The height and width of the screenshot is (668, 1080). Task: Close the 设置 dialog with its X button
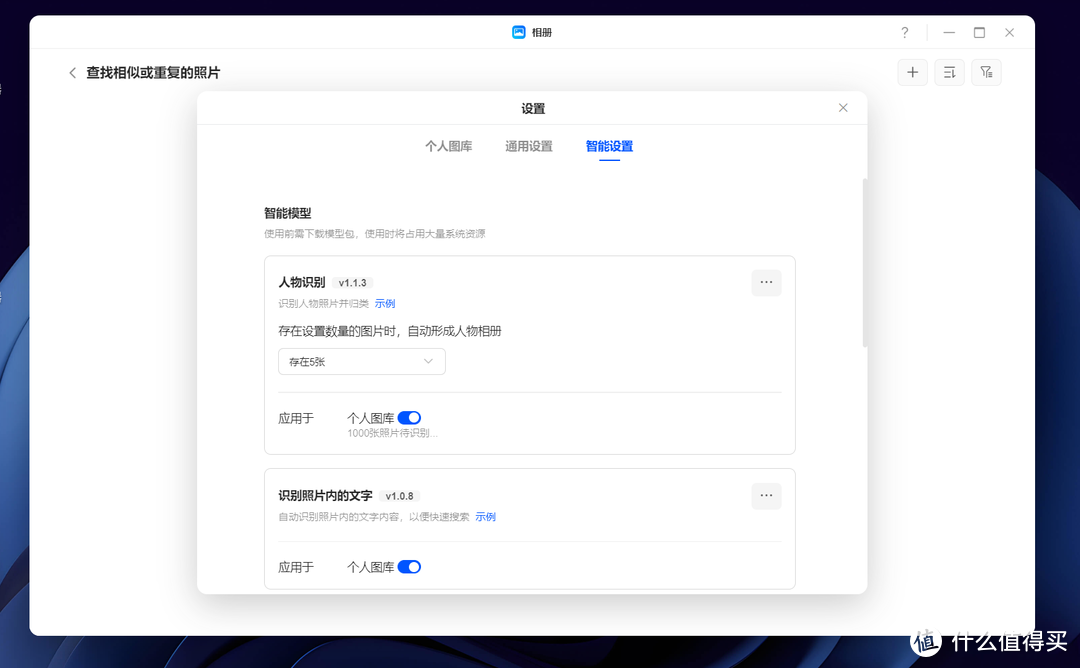(843, 107)
